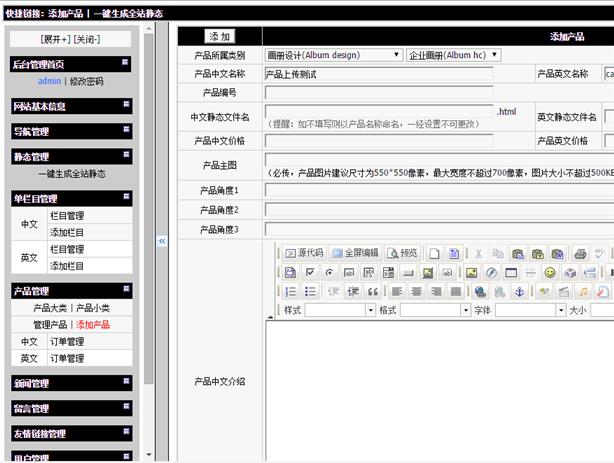Viewport: 614px width, 463px height.
Task: Click the 添加产品 link in sidebar
Action: click(x=93, y=324)
